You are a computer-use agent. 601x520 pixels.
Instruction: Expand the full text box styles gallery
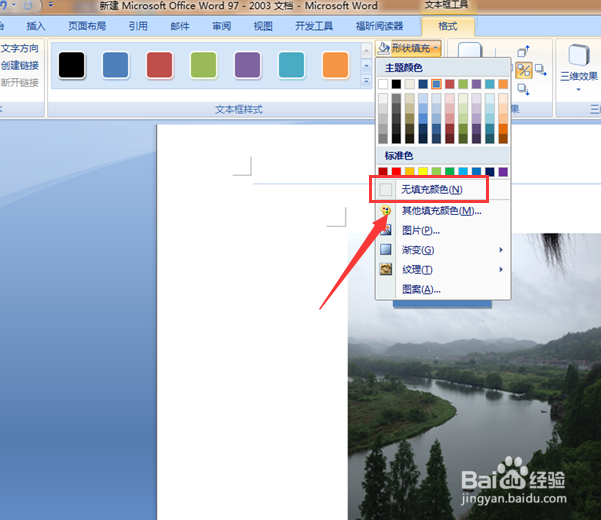[x=366, y=81]
